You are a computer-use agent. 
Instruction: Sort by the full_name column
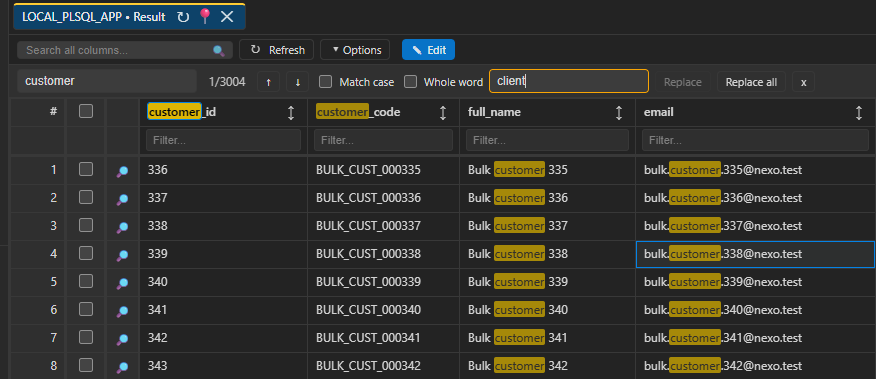pos(618,113)
